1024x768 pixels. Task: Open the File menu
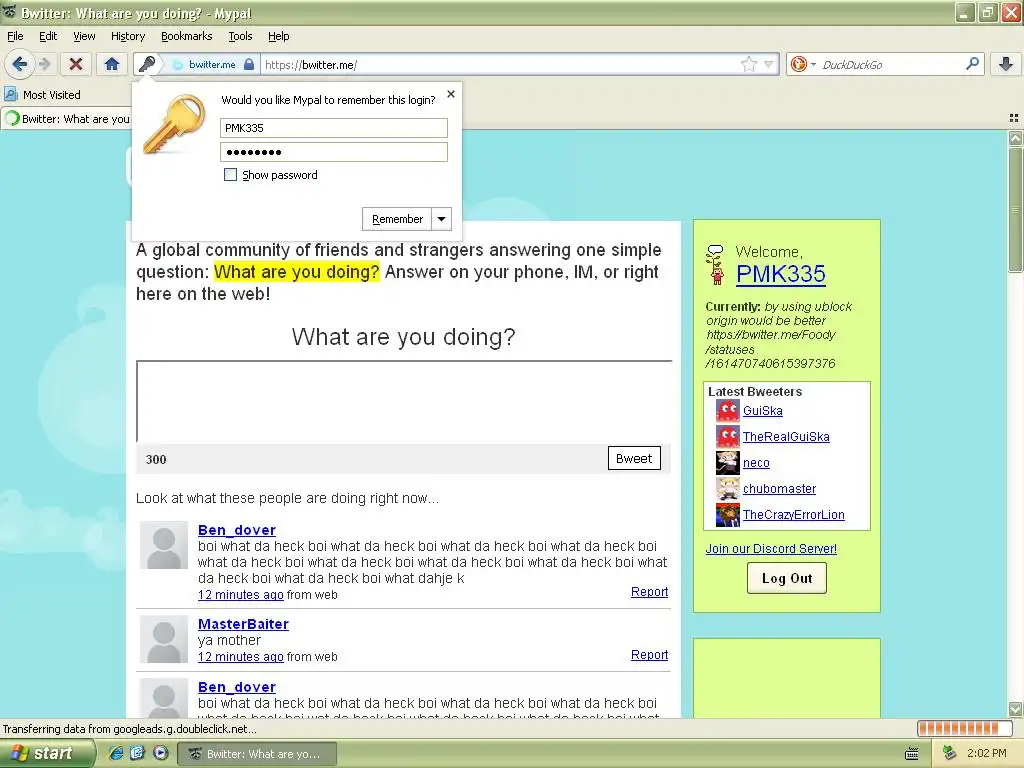click(x=15, y=36)
